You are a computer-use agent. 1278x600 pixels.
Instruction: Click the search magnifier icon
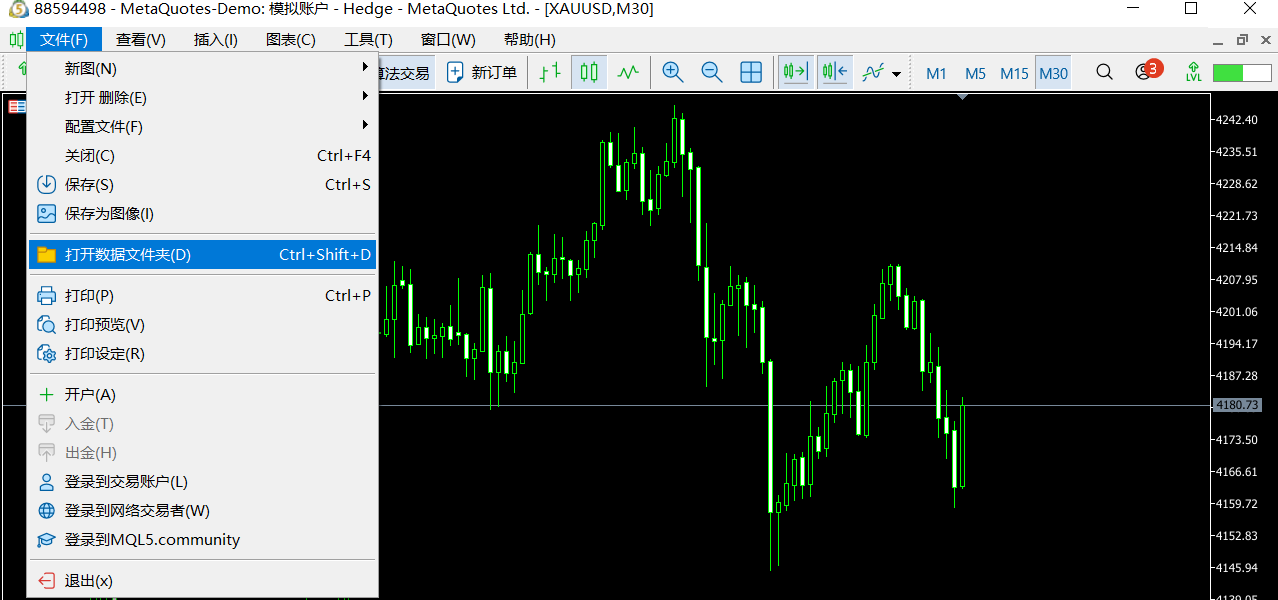(x=1104, y=73)
